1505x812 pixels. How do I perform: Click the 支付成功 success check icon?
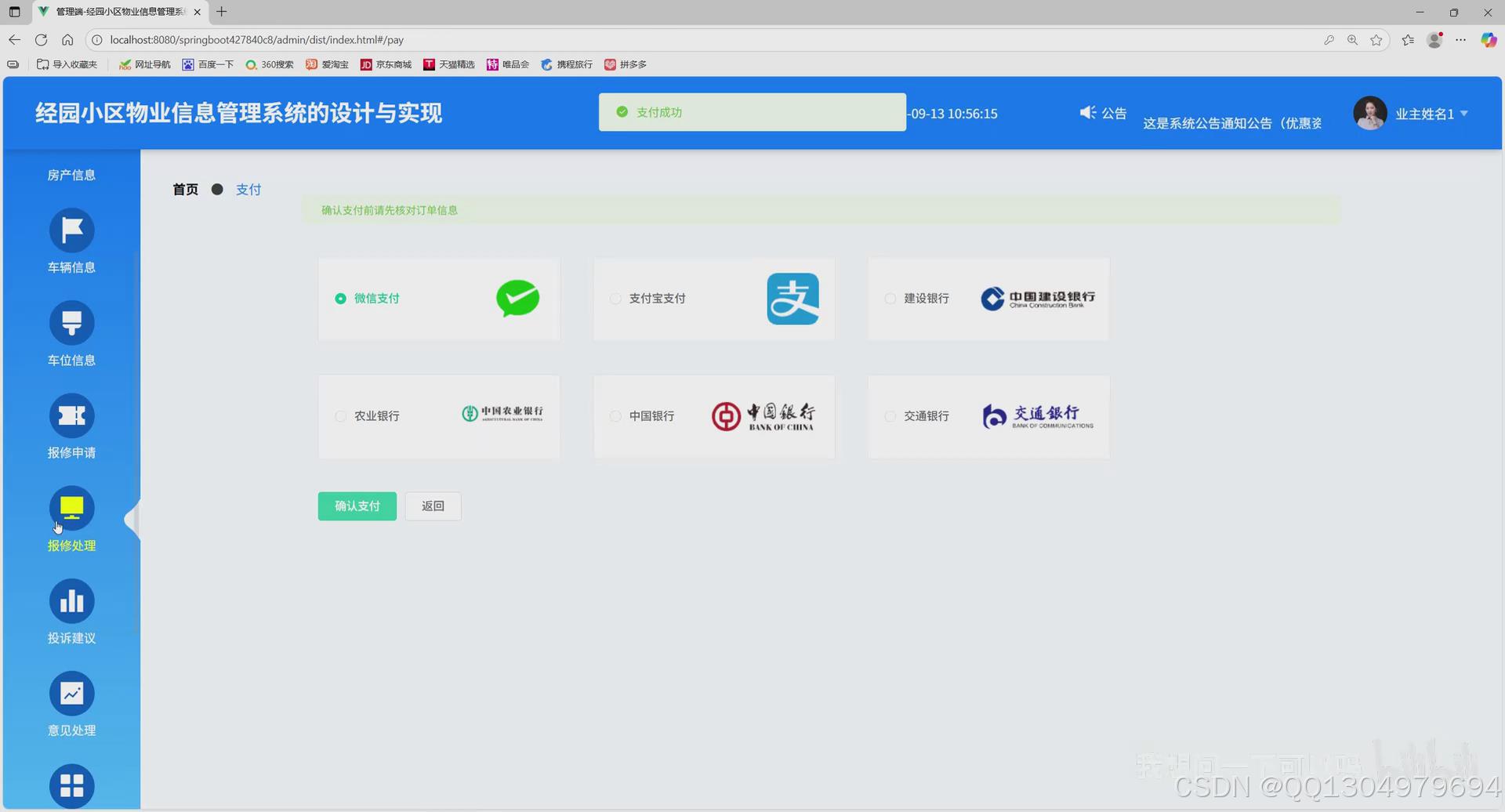click(622, 112)
